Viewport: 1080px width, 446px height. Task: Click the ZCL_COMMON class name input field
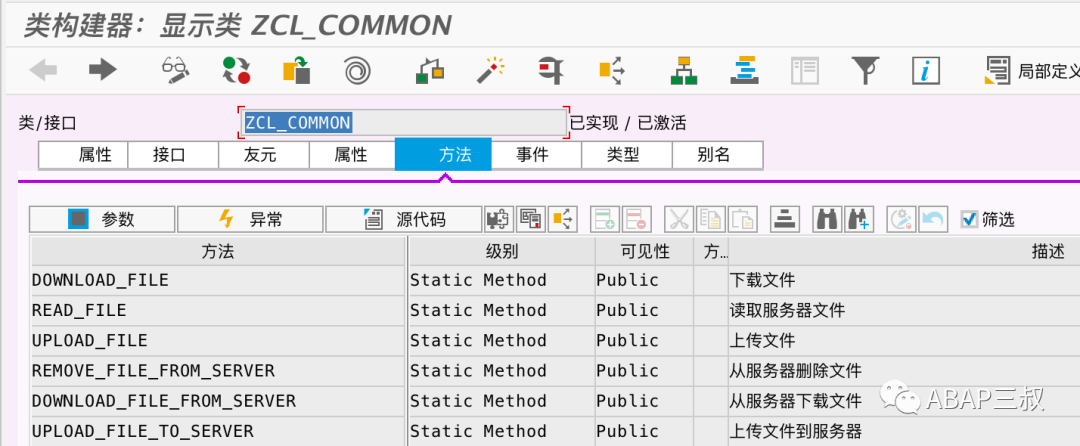coord(403,123)
